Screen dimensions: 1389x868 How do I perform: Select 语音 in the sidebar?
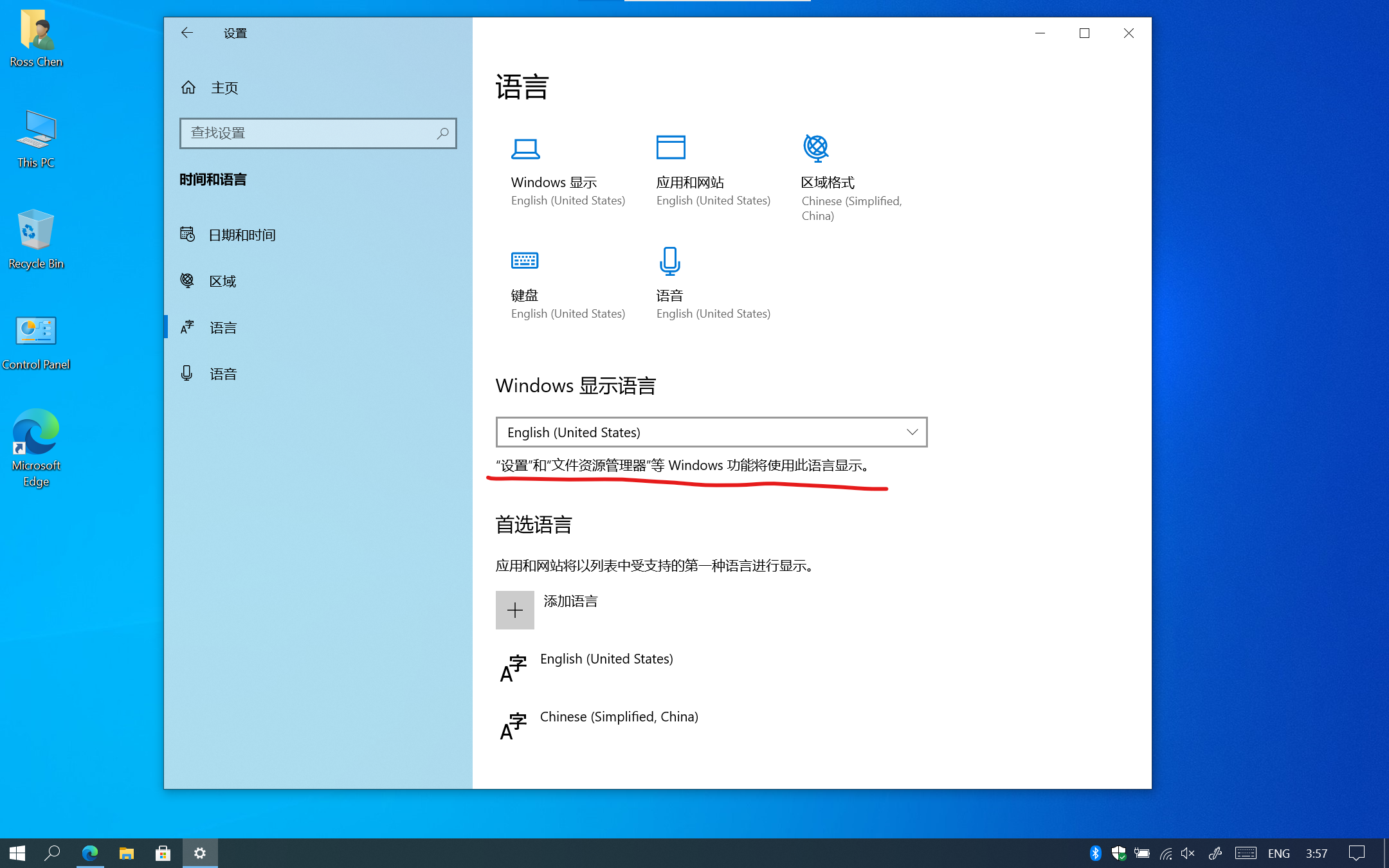[x=223, y=374]
